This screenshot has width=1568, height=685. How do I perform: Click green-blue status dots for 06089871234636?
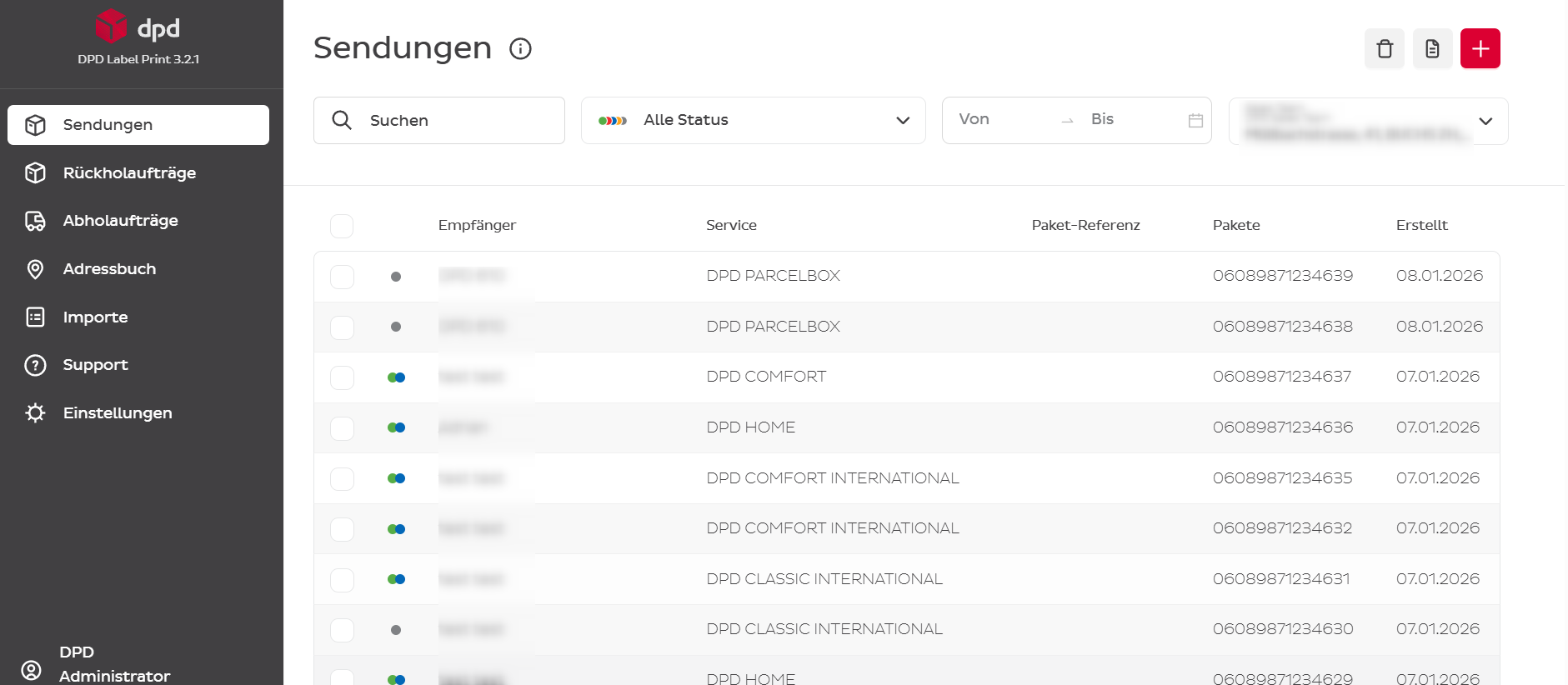(396, 427)
